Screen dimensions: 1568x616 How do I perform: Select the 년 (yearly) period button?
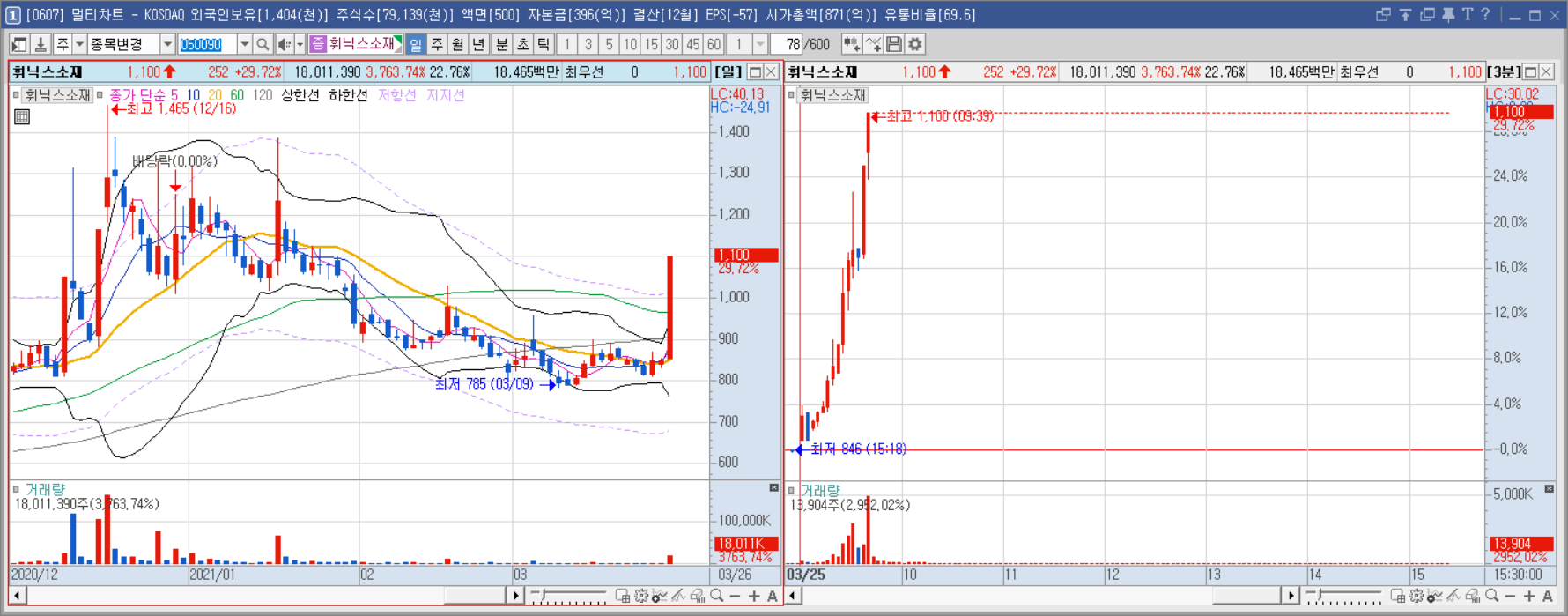[x=478, y=44]
